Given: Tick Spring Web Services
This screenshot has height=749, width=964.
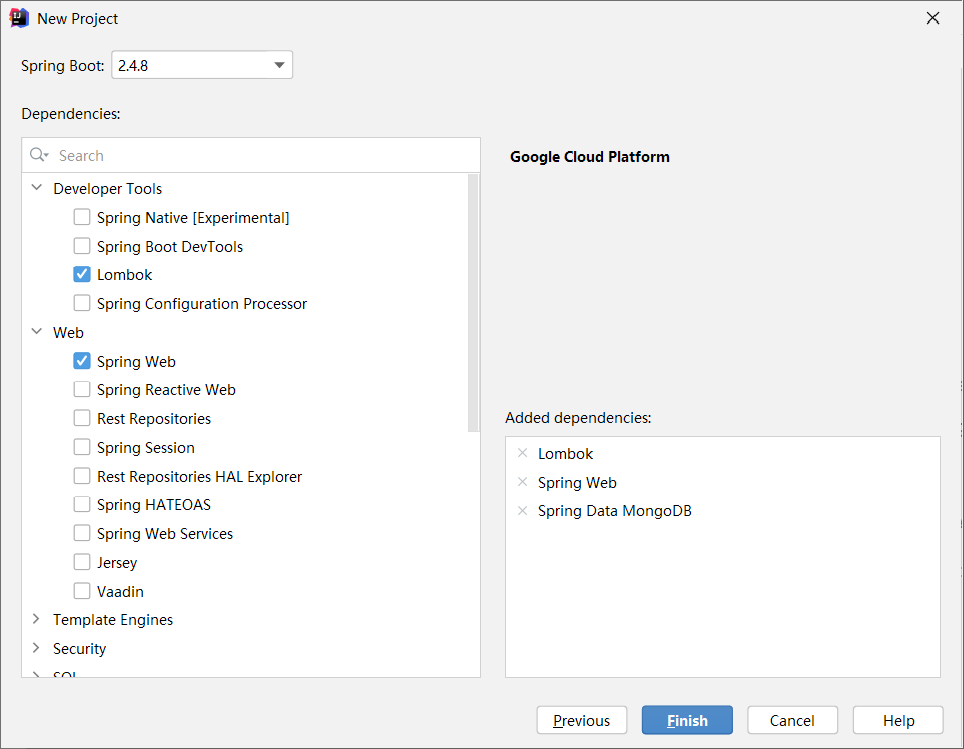Looking at the screenshot, I should (x=82, y=533).
